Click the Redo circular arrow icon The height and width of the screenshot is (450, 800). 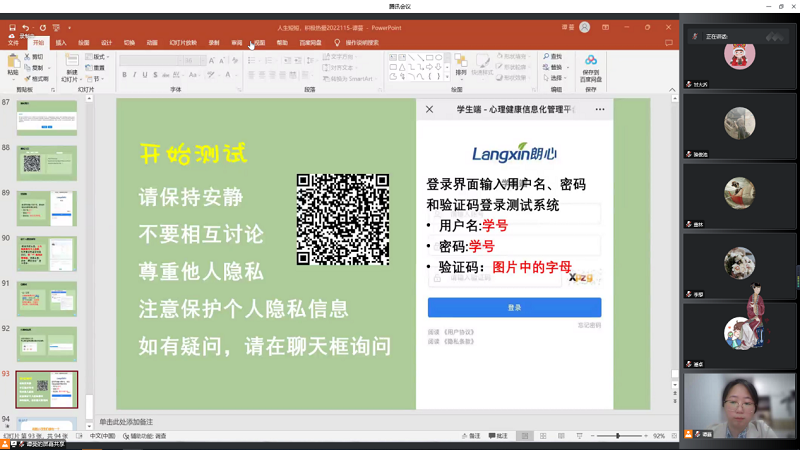(x=43, y=28)
